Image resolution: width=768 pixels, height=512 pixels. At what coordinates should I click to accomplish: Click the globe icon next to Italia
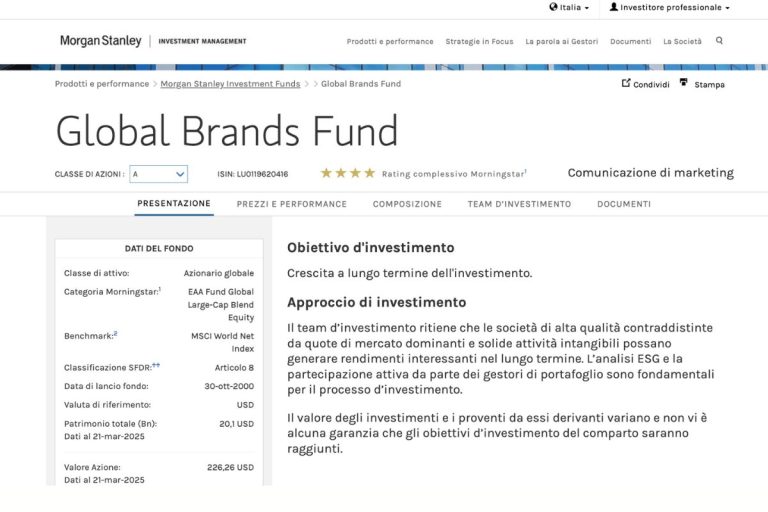pos(553,7)
